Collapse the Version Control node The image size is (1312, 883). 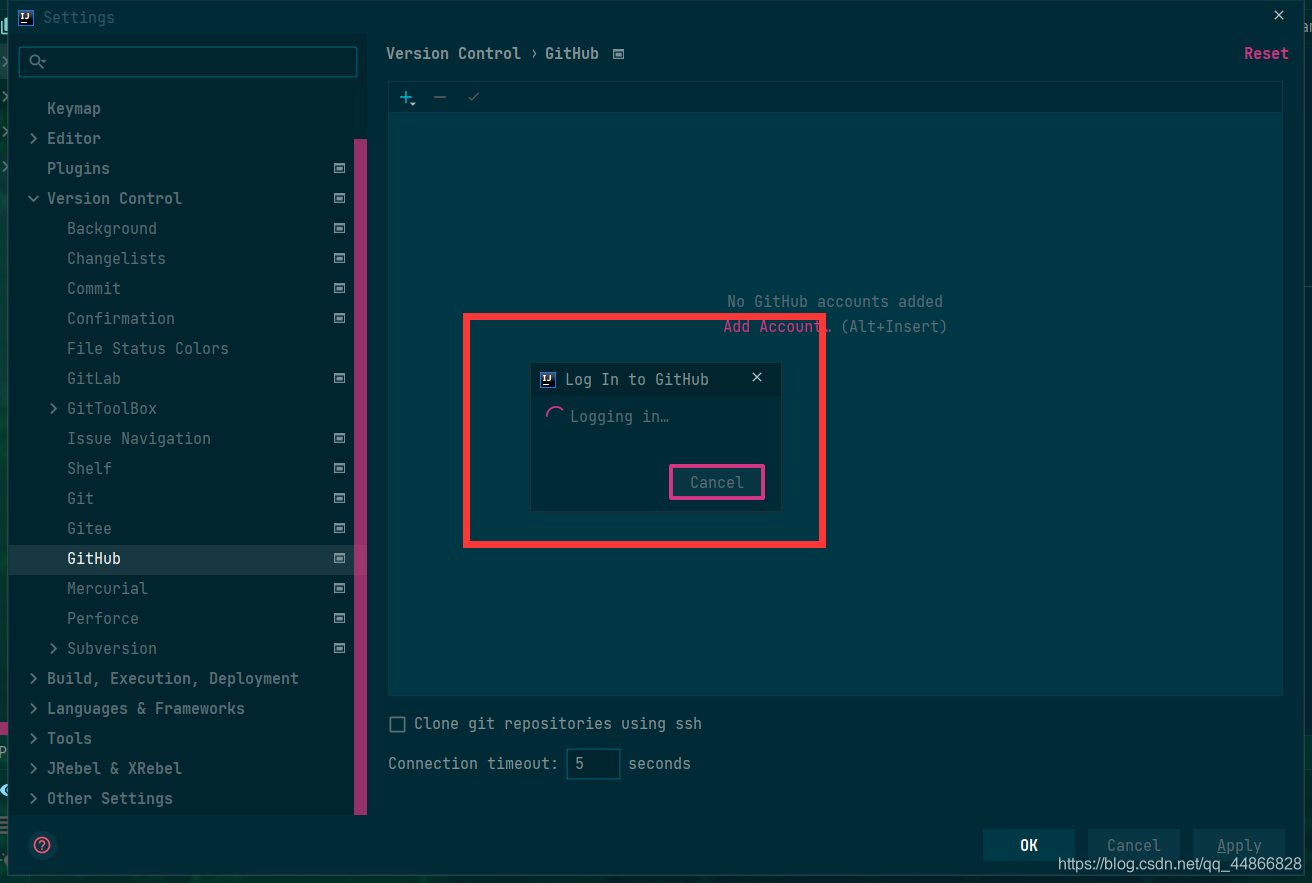pyautogui.click(x=34, y=198)
